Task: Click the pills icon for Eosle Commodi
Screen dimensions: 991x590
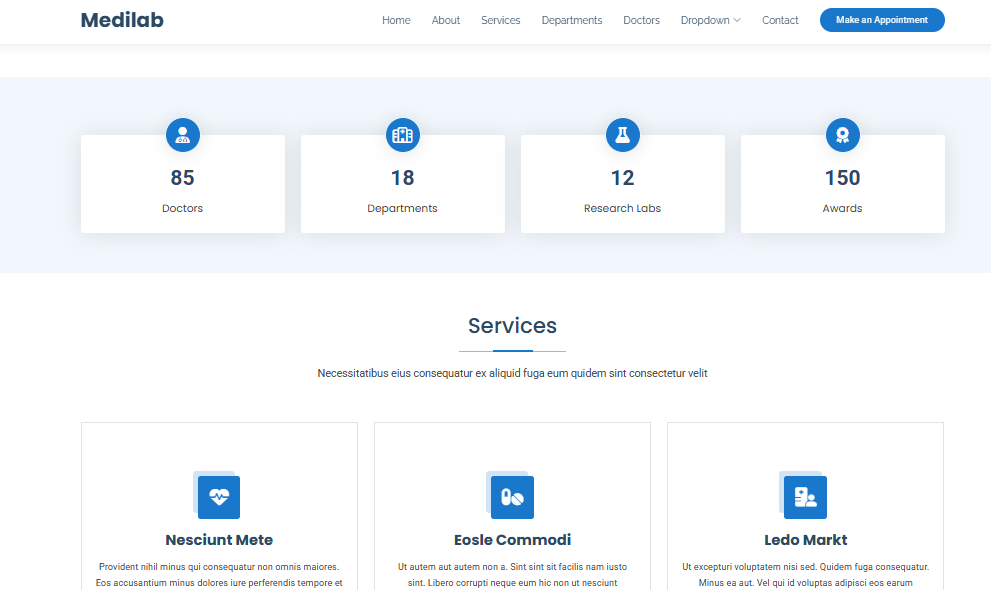Action: pos(512,497)
